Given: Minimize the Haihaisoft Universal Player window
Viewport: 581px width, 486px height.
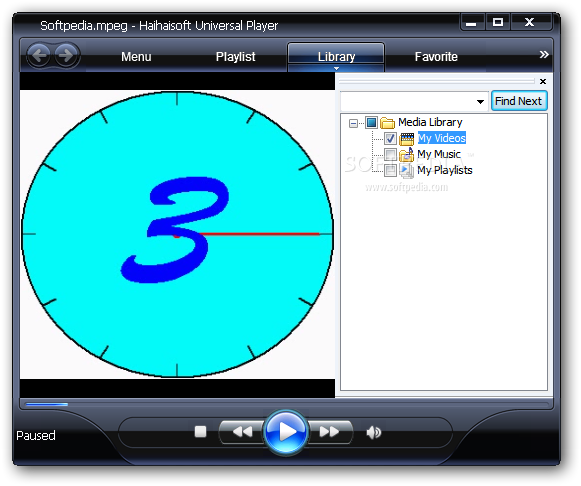Looking at the screenshot, I should coord(471,23).
